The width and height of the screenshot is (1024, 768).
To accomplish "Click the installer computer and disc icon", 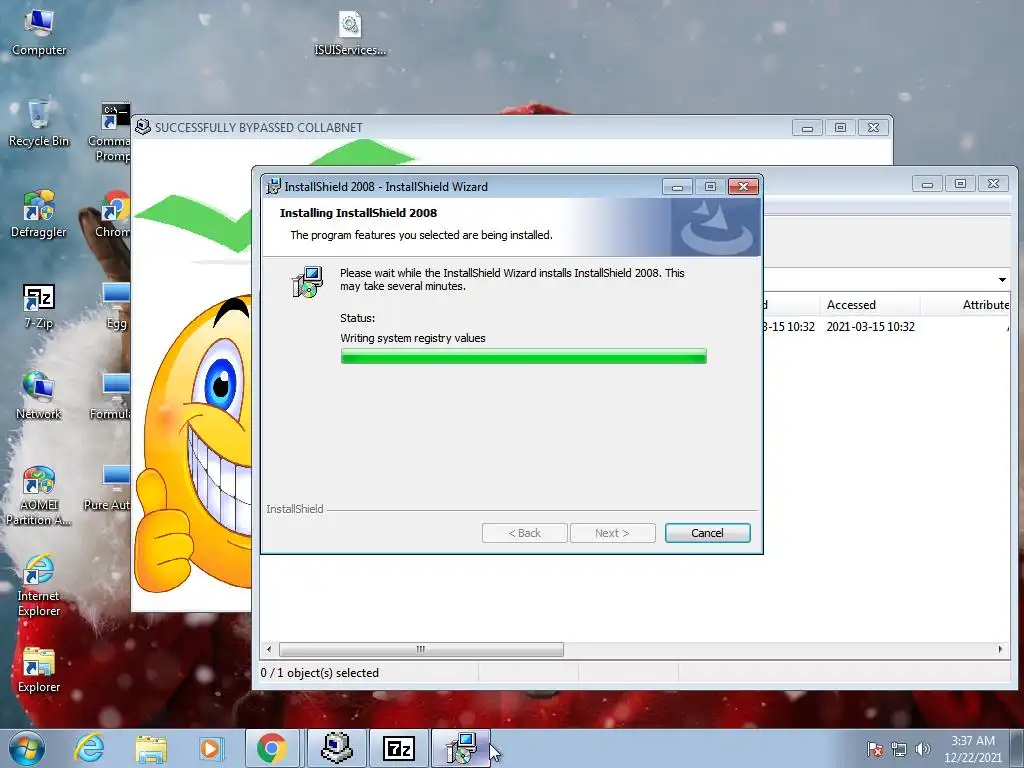I will (307, 282).
